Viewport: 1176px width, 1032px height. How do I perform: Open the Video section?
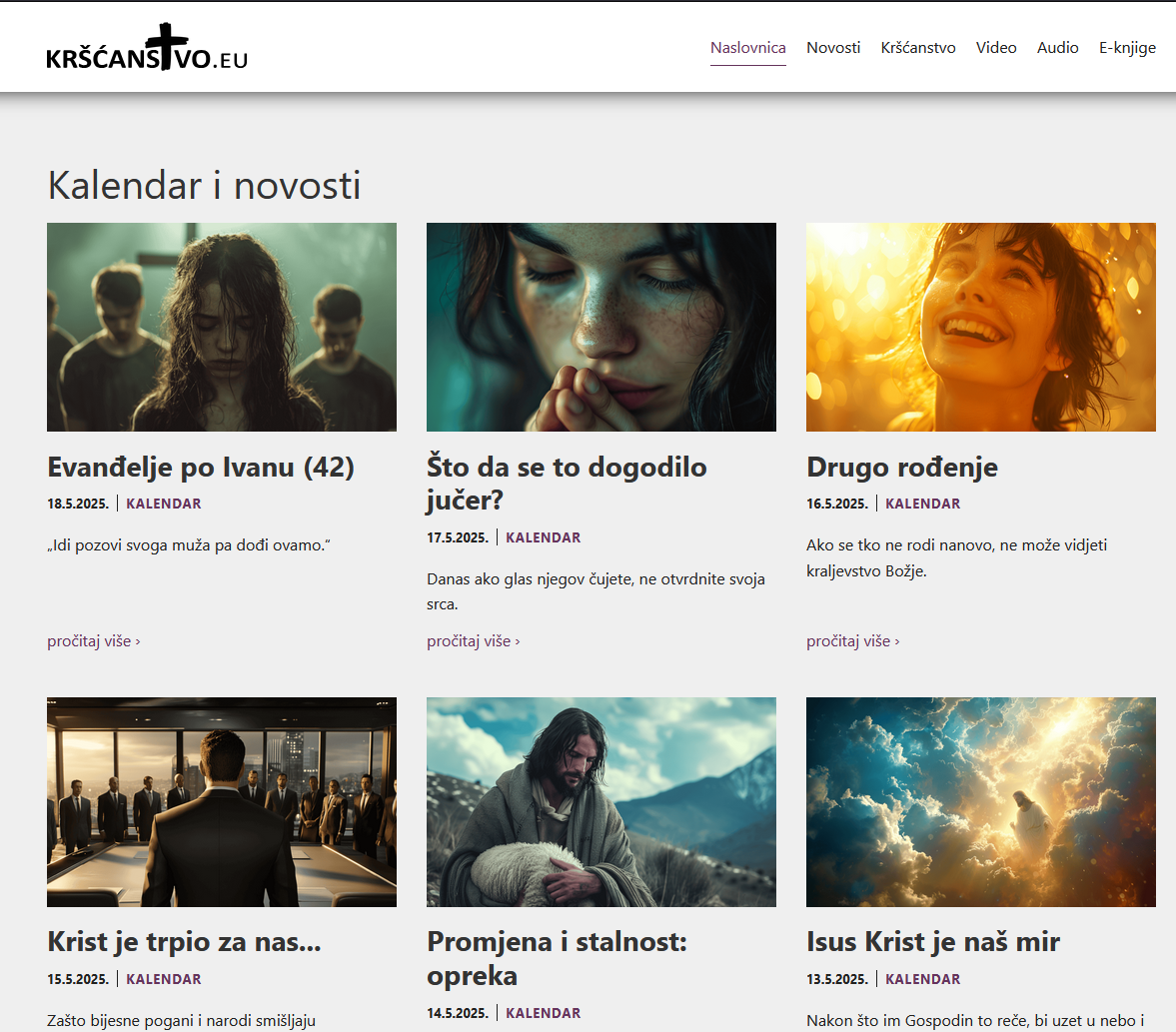coord(996,47)
